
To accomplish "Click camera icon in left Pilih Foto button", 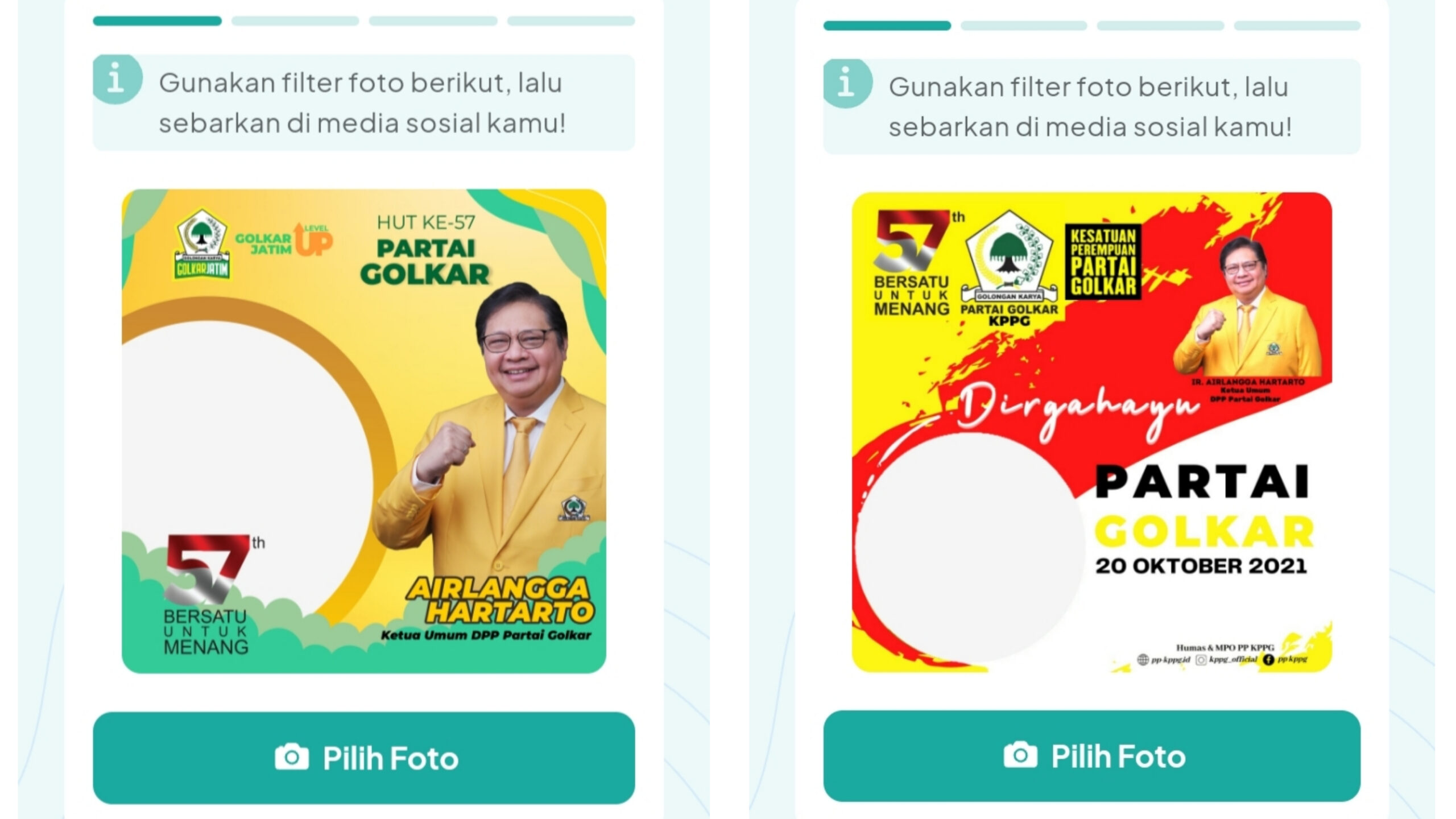I will tap(292, 757).
